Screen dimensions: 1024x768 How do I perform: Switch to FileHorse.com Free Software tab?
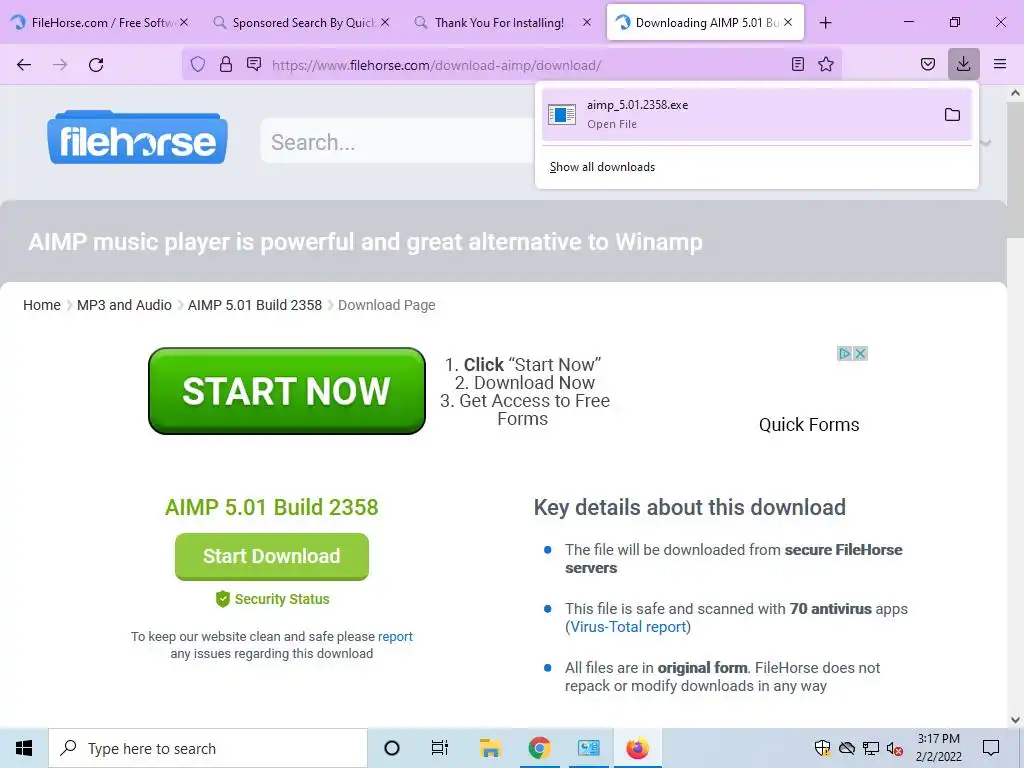[98, 23]
